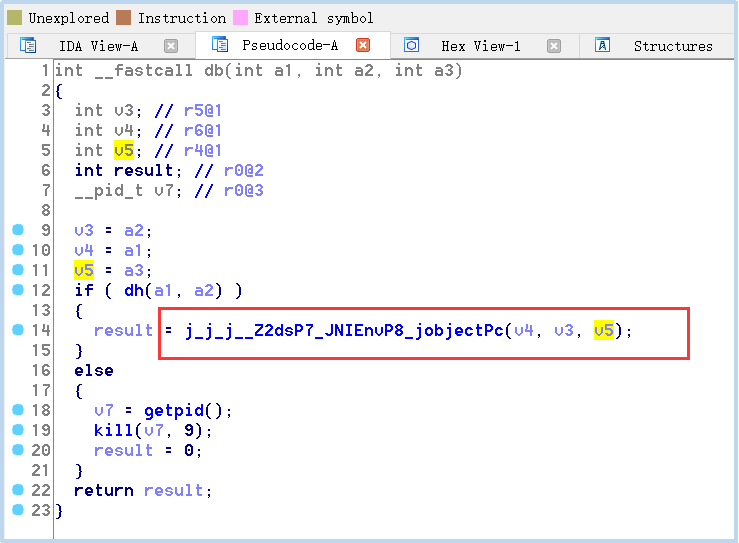Select highlighted v5 on assignment line 11
Viewport: 739px width, 543px height.
click(x=84, y=271)
